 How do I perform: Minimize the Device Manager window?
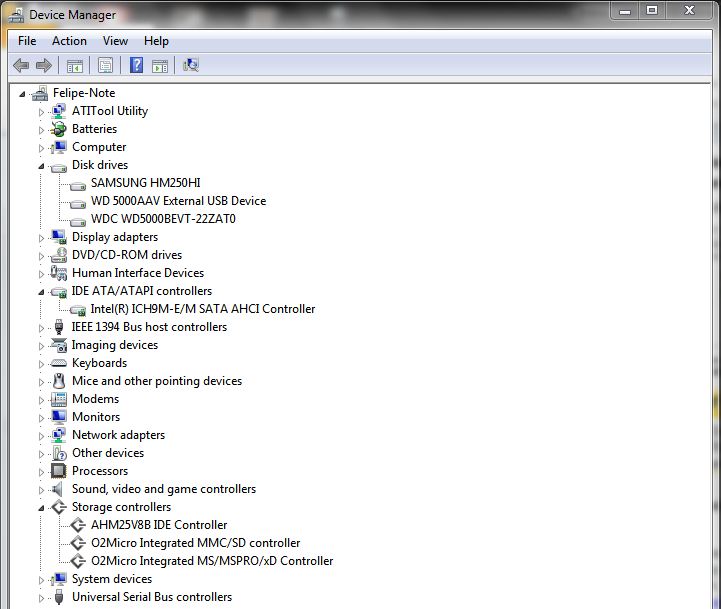[x=624, y=11]
